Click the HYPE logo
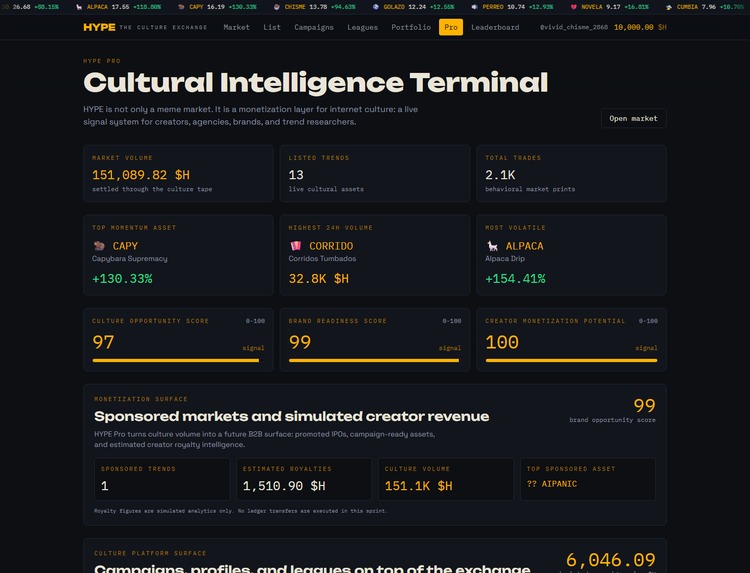 click(x=99, y=27)
